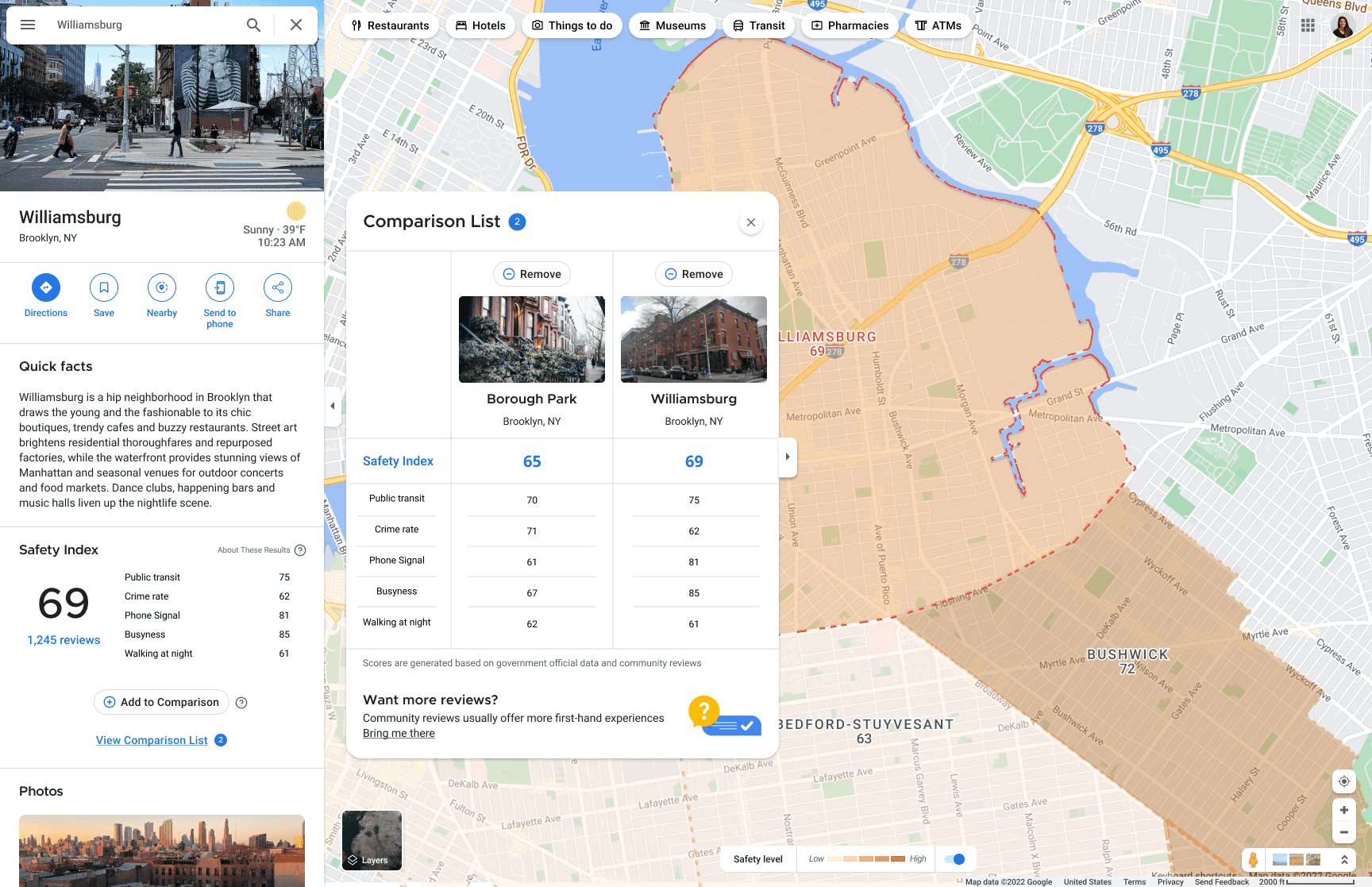This screenshot has width=1372, height=887.
Task: Open the skyline photo under Photos
Action: point(162,850)
